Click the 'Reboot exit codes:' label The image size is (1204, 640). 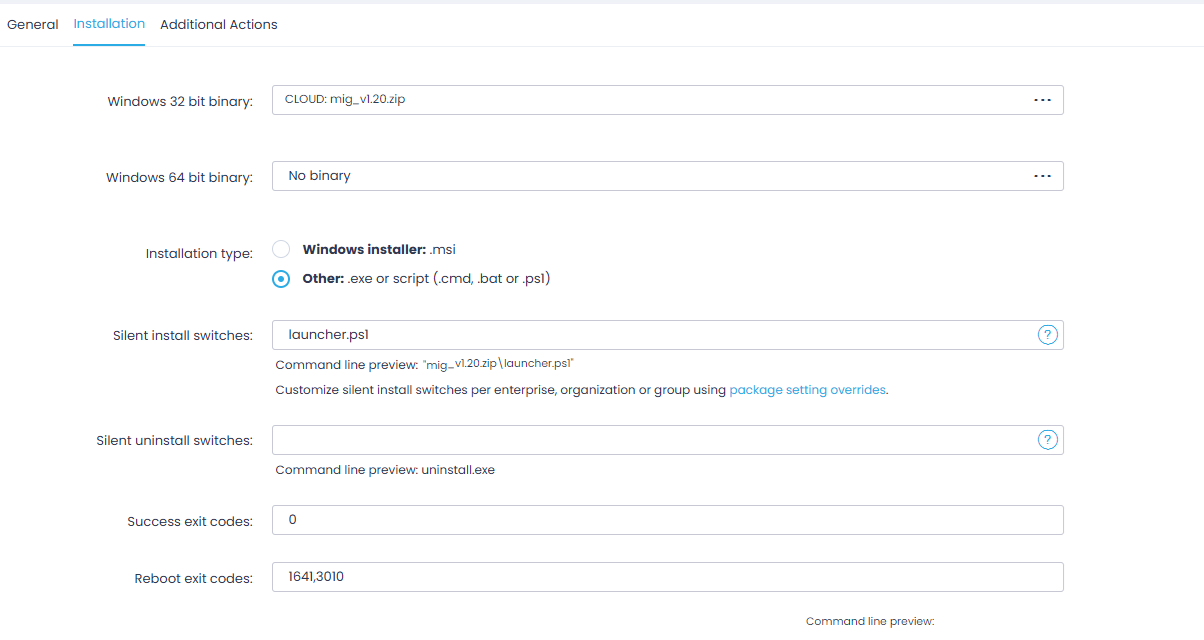(194, 578)
